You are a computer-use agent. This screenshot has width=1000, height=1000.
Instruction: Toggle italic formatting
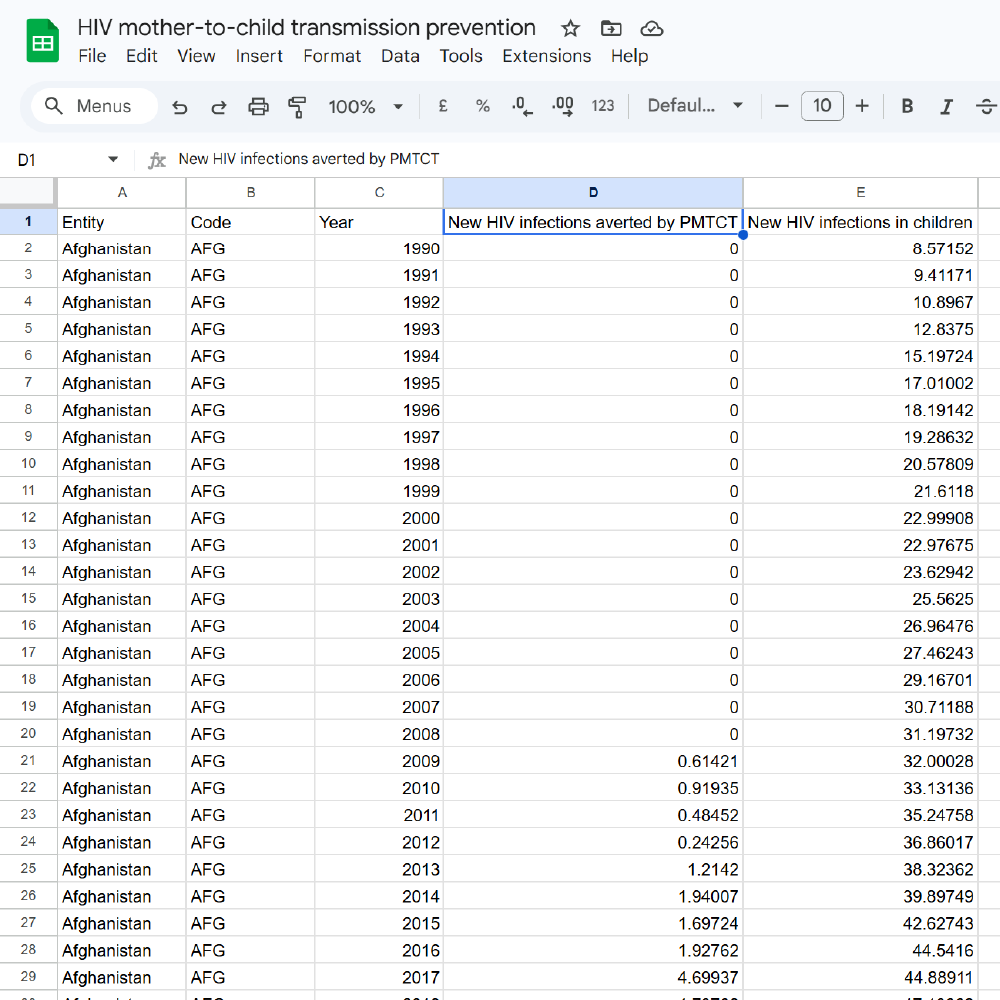point(947,106)
